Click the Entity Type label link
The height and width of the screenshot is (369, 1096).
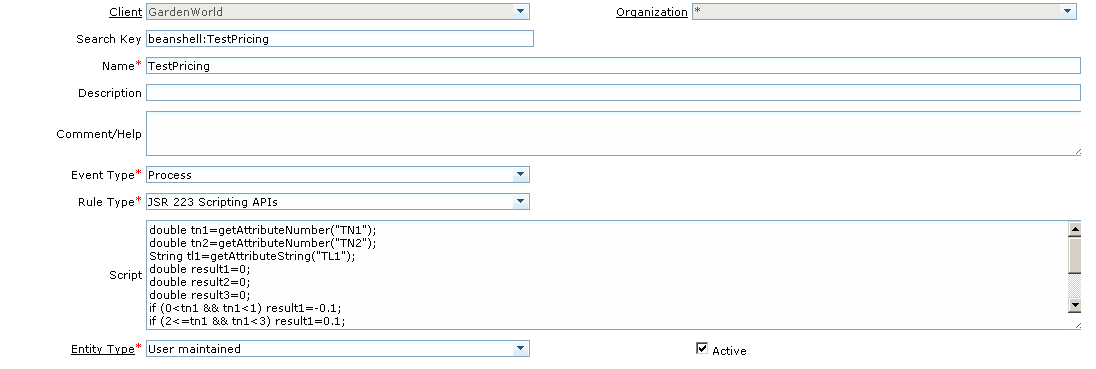[103, 349]
